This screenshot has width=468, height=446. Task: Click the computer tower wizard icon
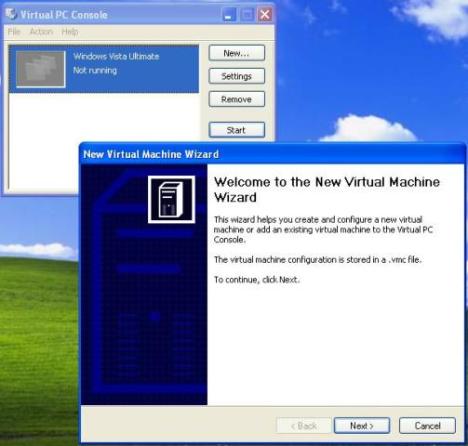point(171,199)
